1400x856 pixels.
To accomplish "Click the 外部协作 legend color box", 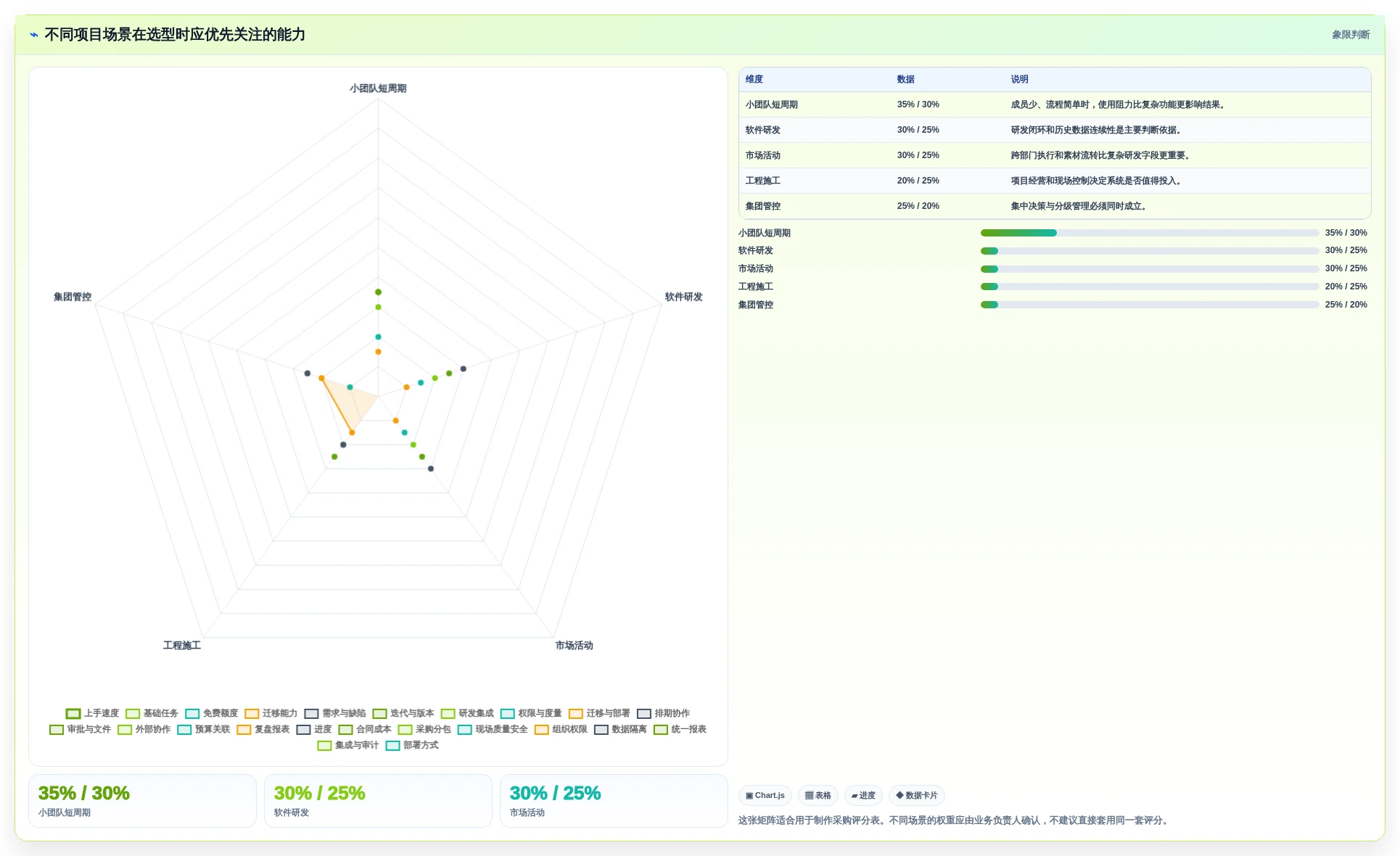I will 125,730.
